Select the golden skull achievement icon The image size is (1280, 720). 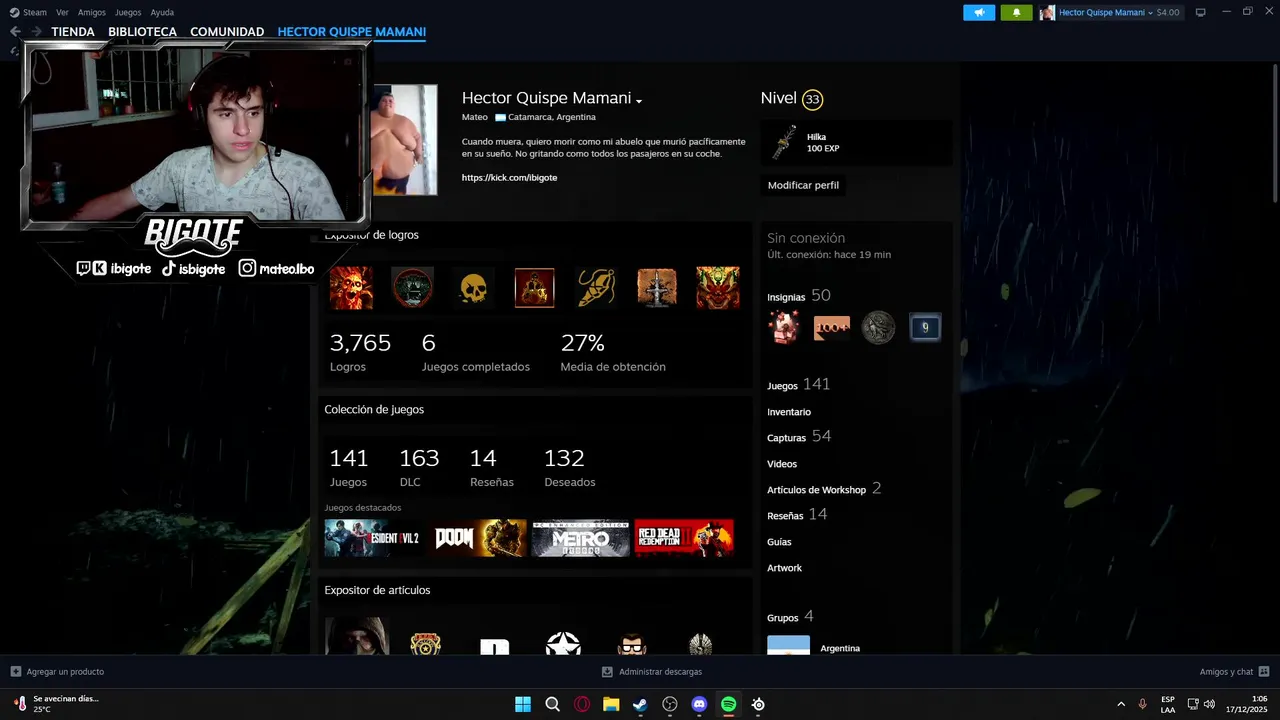click(x=473, y=288)
